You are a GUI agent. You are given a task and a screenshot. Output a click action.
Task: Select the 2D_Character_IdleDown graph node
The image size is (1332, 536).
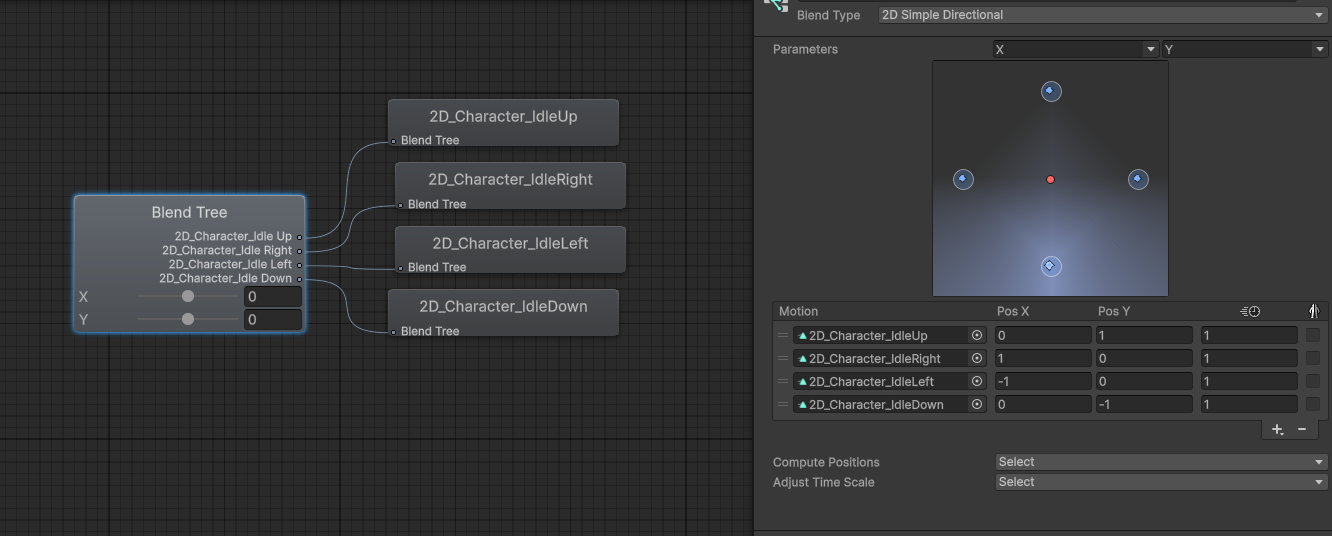(x=503, y=307)
